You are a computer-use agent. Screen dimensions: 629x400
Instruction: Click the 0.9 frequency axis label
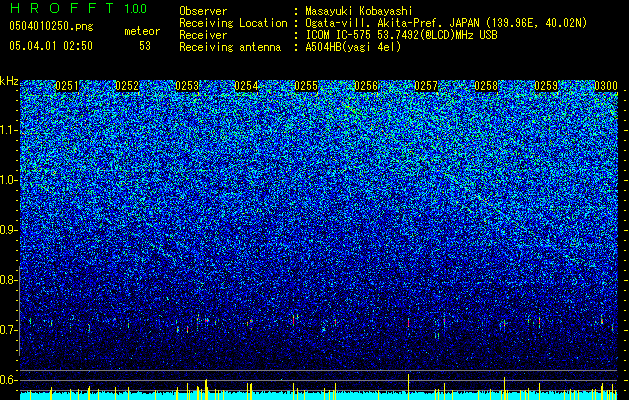pyautogui.click(x=9, y=230)
